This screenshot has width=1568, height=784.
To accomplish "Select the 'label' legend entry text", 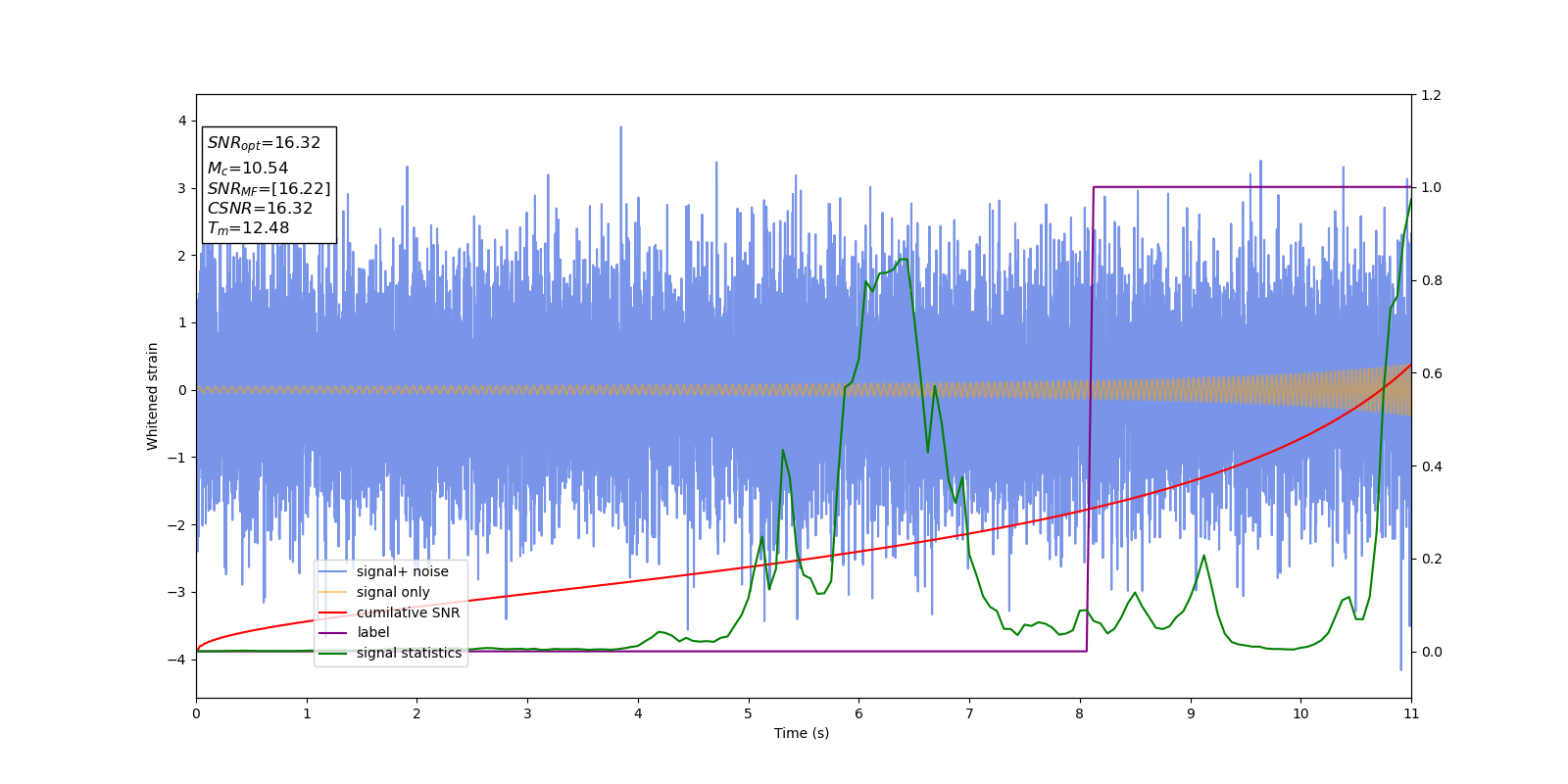I will pyautogui.click(x=373, y=633).
